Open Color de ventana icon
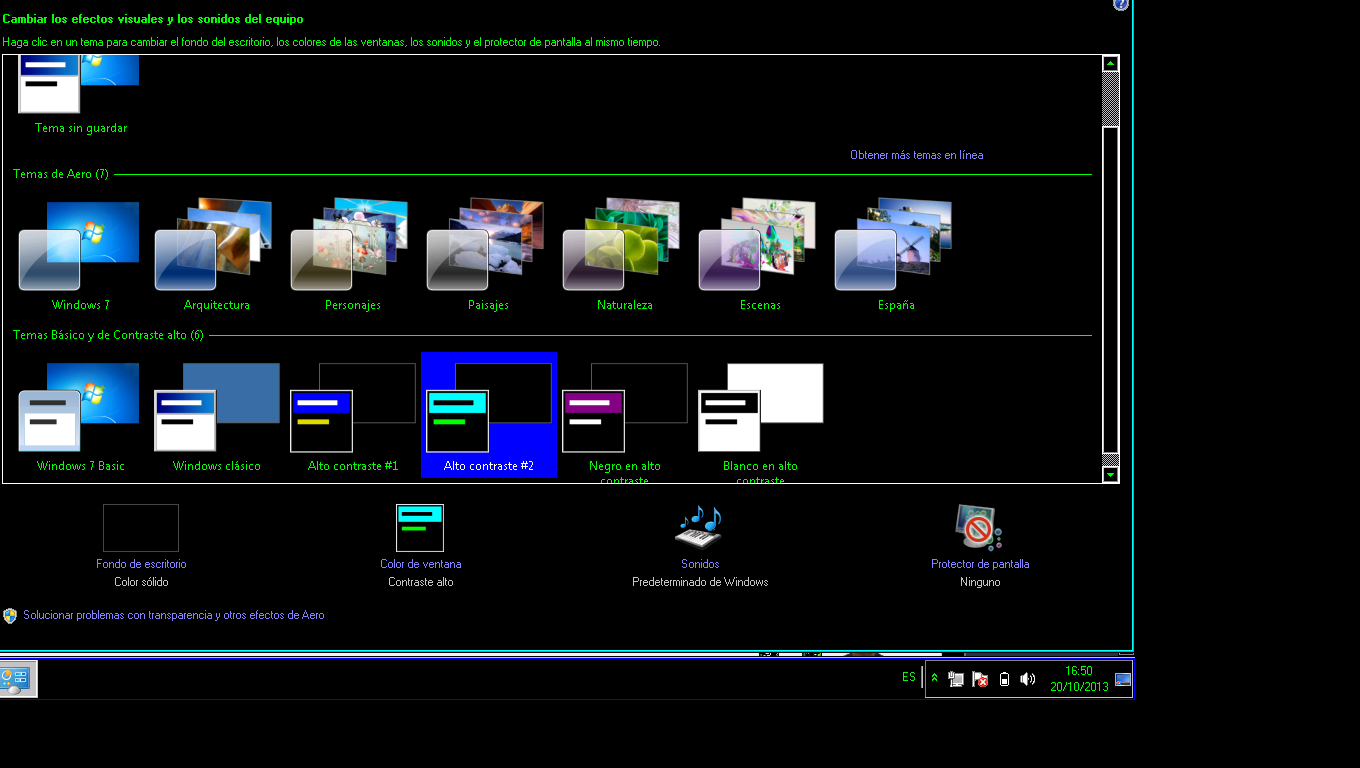This screenshot has height=768, width=1360. click(420, 528)
